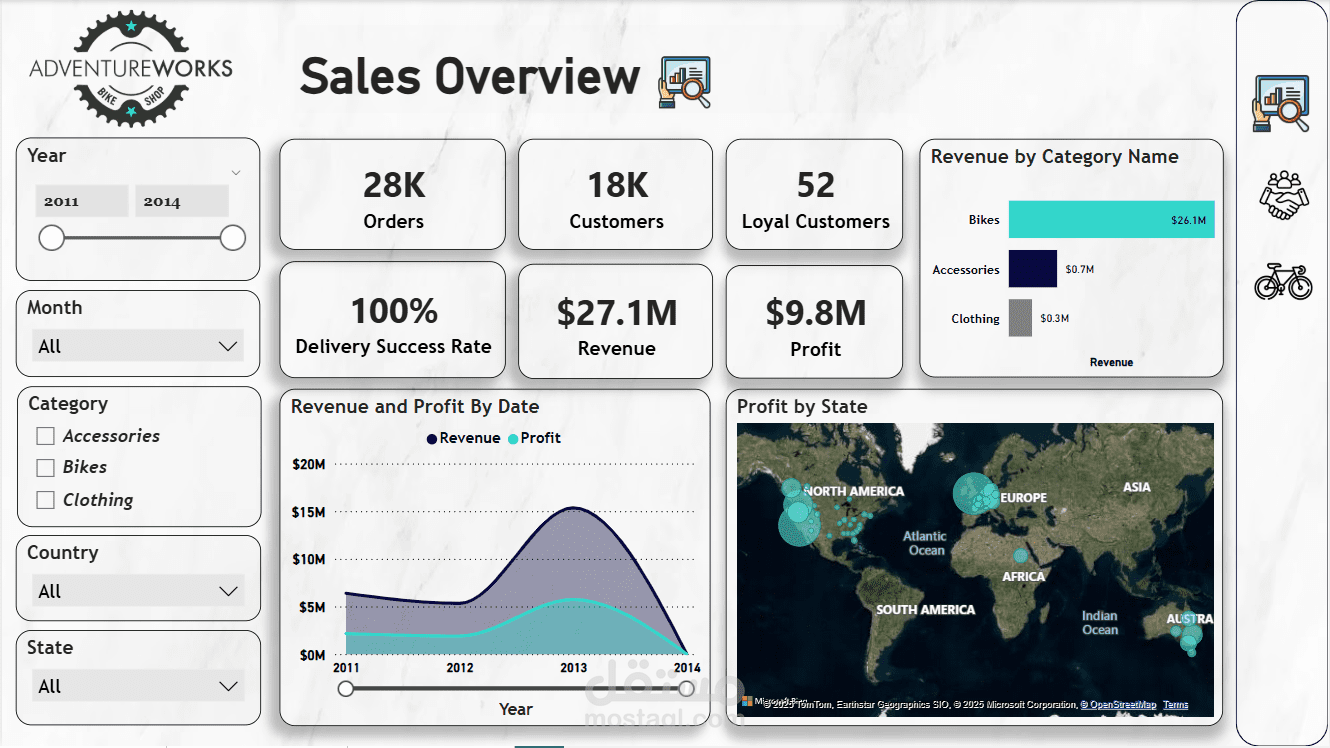Click the $0.3M data label
The height and width of the screenshot is (748, 1330).
click(1054, 319)
